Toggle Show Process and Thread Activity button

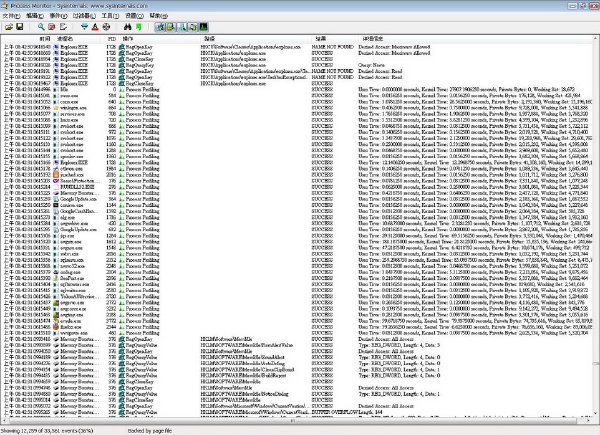click(x=192, y=27)
